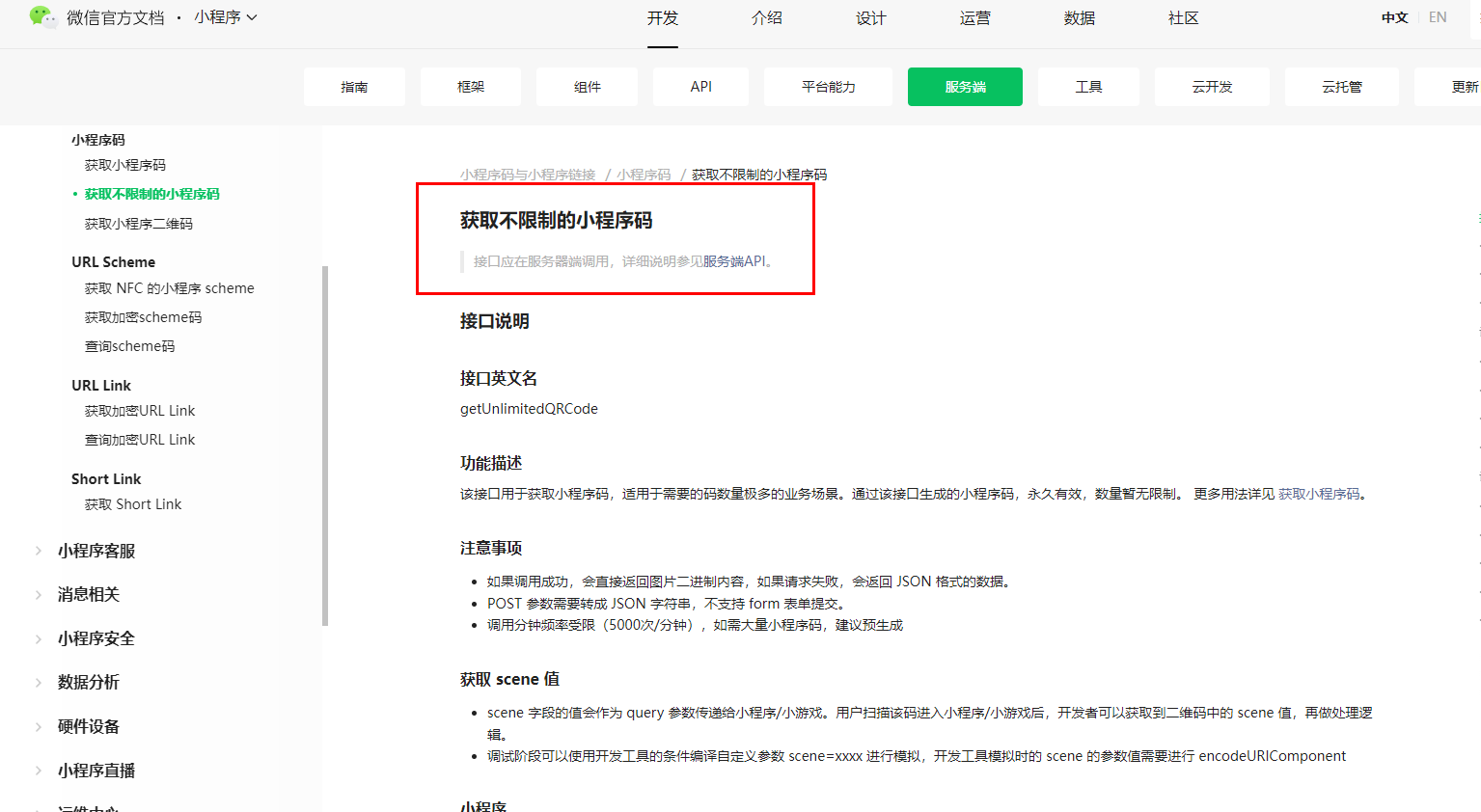Image resolution: width=1481 pixels, height=812 pixels.
Task: Open the 获取小程序码 link in 功能描述
Action: (1319, 494)
